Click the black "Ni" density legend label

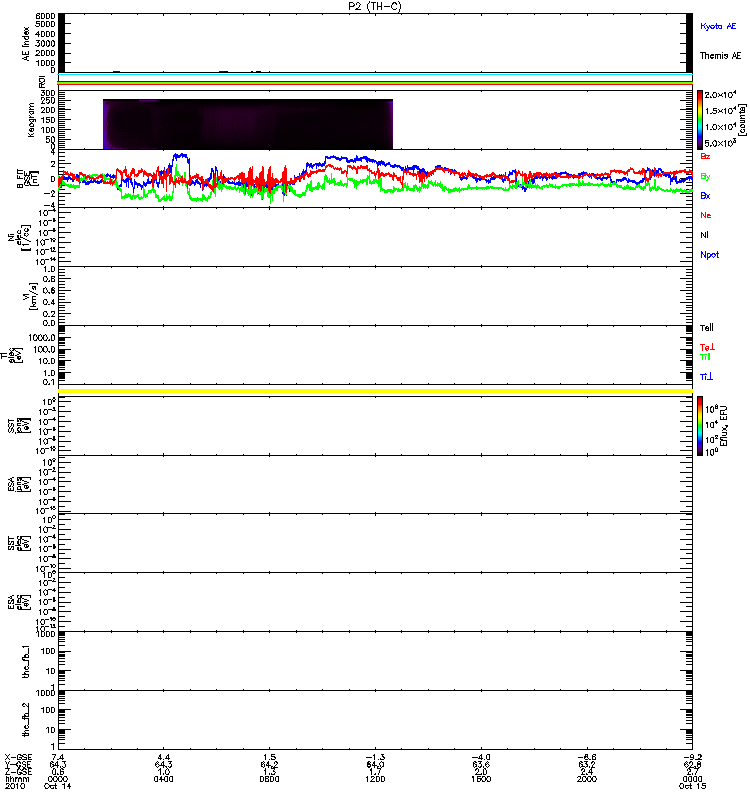click(x=704, y=235)
